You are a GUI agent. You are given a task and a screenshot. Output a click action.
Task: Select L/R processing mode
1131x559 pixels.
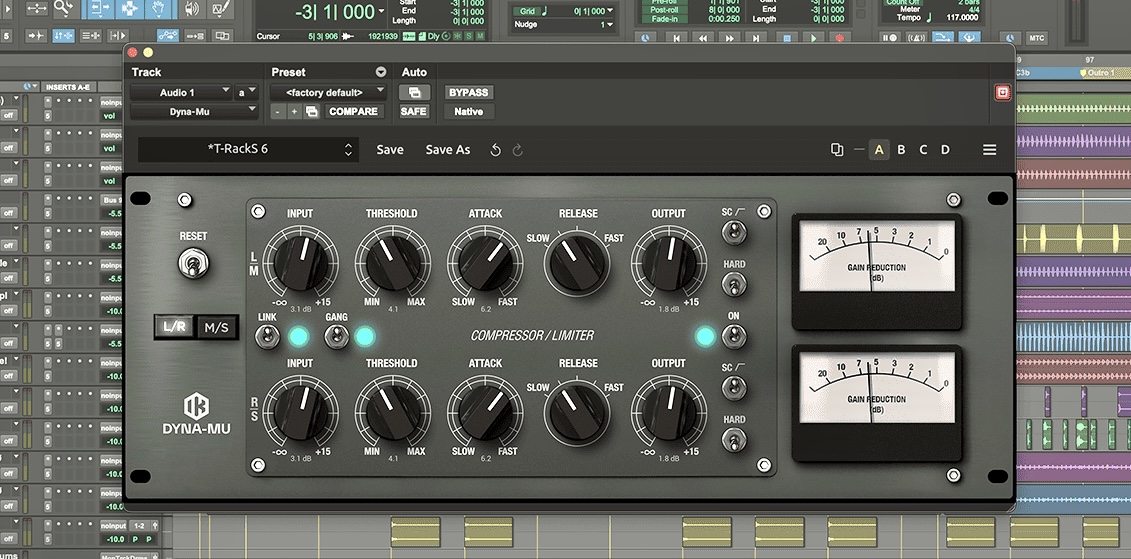click(x=175, y=327)
